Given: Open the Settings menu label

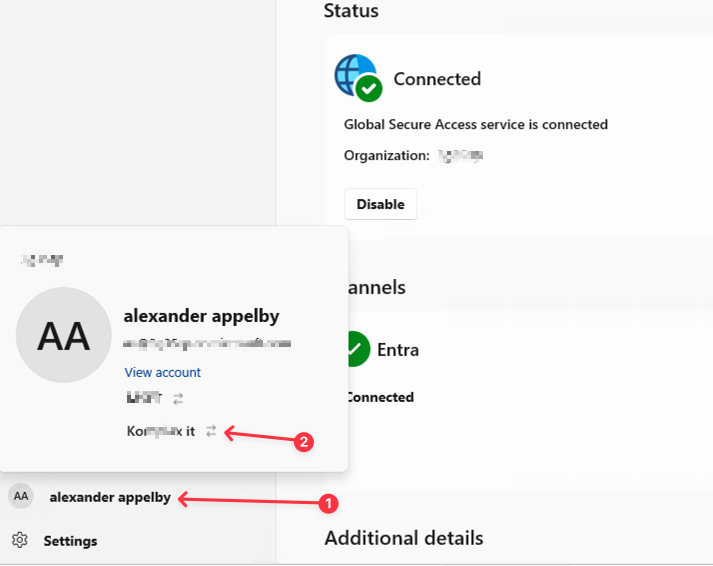Looking at the screenshot, I should click(70, 541).
